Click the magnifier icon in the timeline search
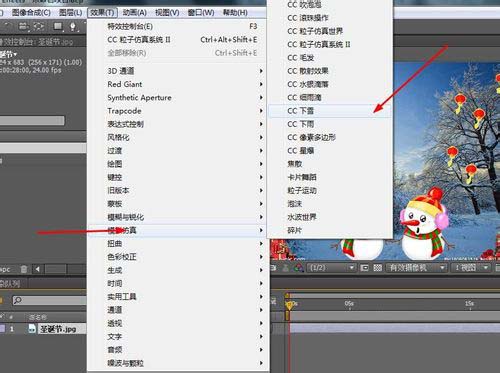This screenshot has height=373, width=500. [x=18, y=300]
